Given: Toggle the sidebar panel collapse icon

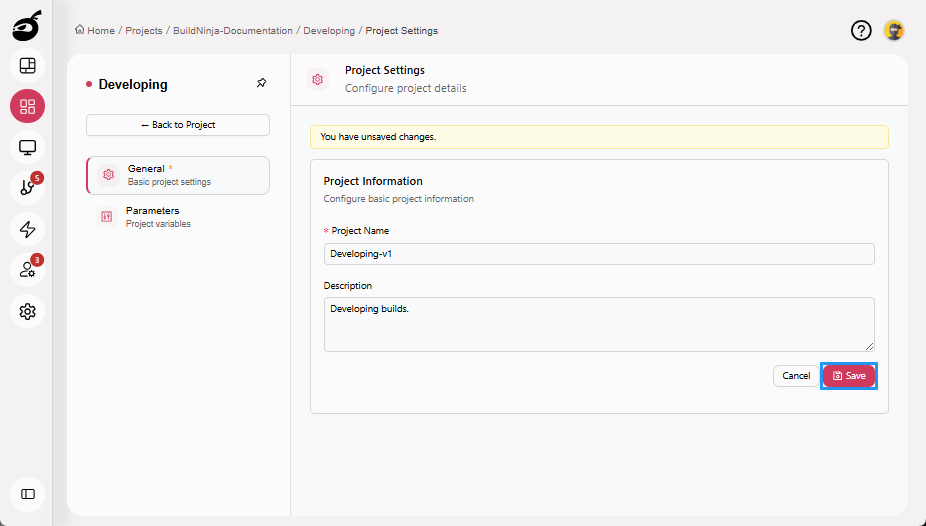Looking at the screenshot, I should pos(27,494).
